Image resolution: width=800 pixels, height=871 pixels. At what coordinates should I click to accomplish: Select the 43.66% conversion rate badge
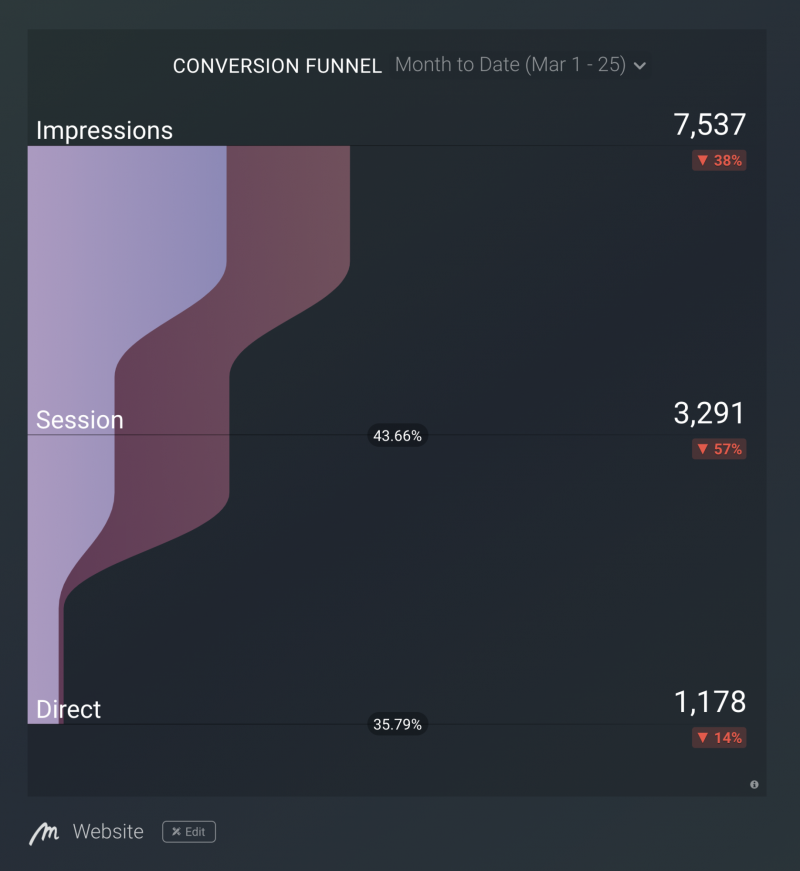[397, 436]
